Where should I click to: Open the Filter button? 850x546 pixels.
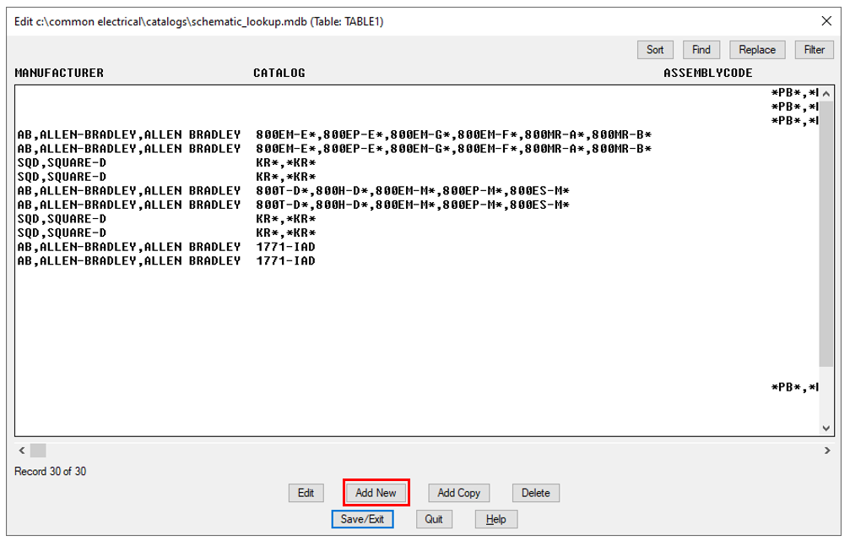click(x=814, y=50)
